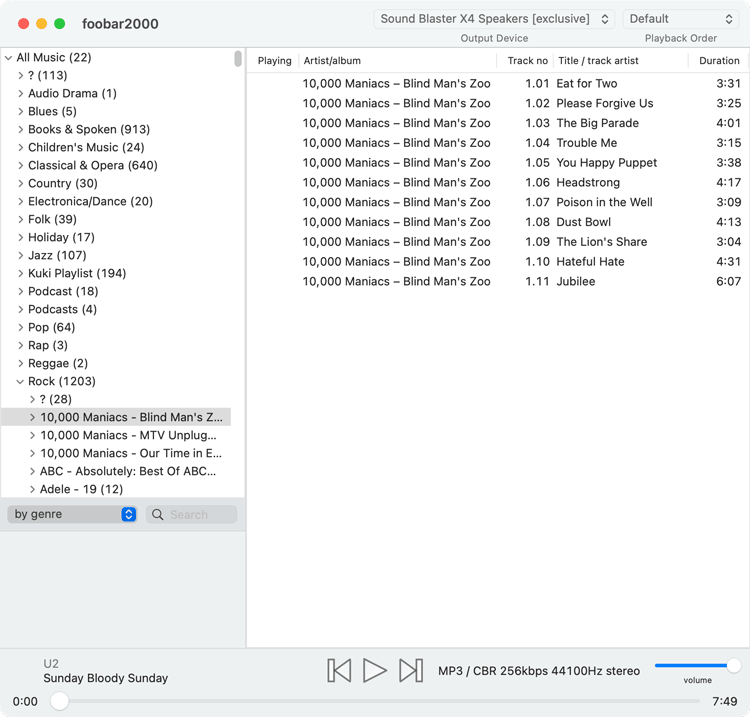Select the track 'The Lion's Share'
Image resolution: width=750 pixels, height=717 pixels.
tap(602, 242)
